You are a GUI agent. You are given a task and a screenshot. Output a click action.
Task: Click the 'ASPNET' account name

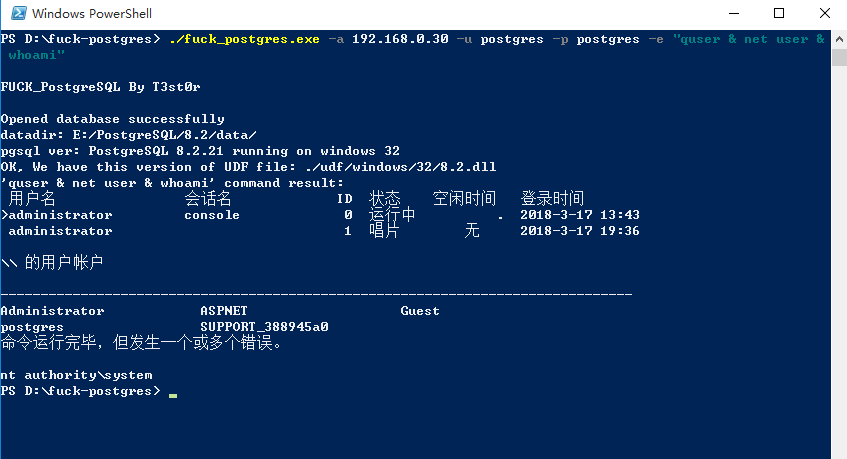(224, 311)
